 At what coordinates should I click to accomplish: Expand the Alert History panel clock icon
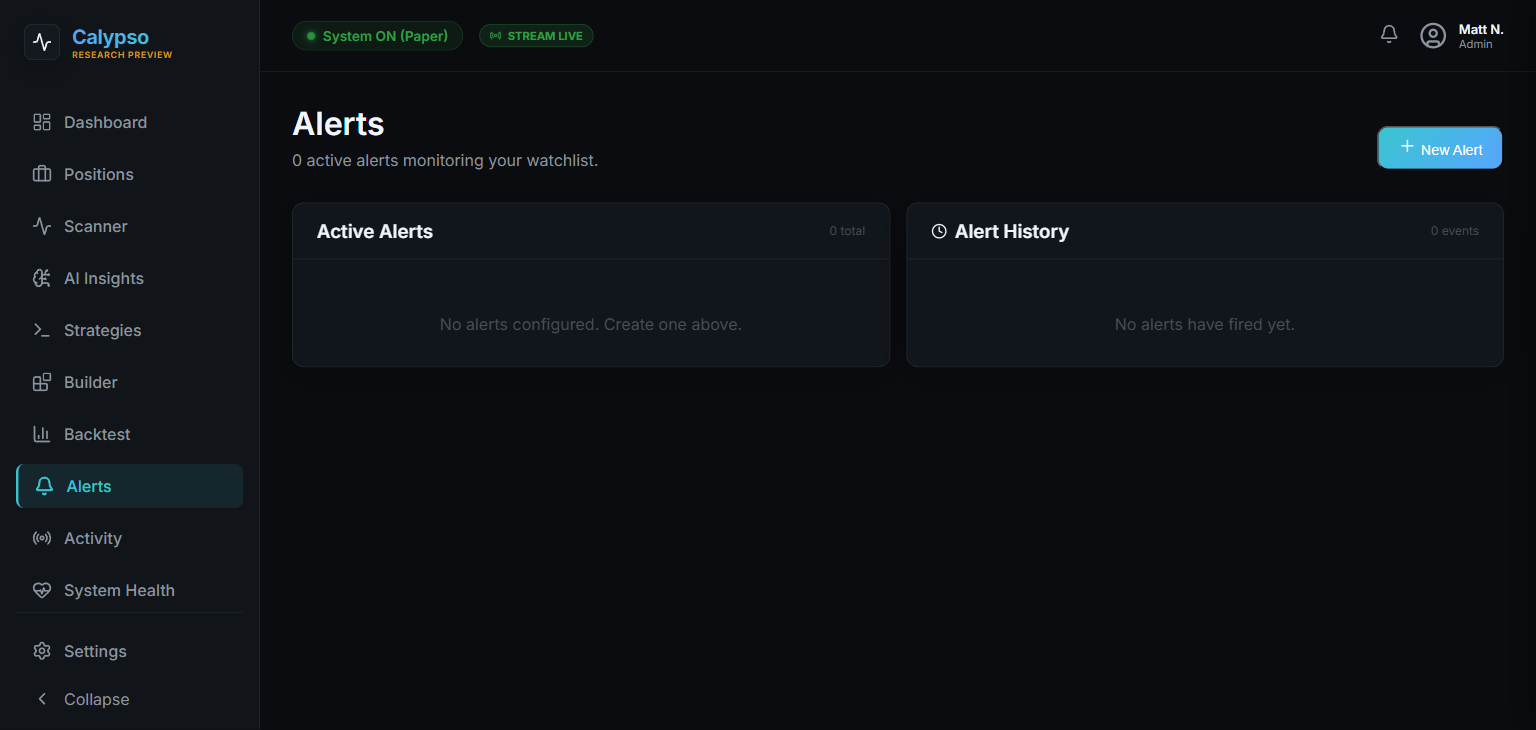tap(938, 230)
